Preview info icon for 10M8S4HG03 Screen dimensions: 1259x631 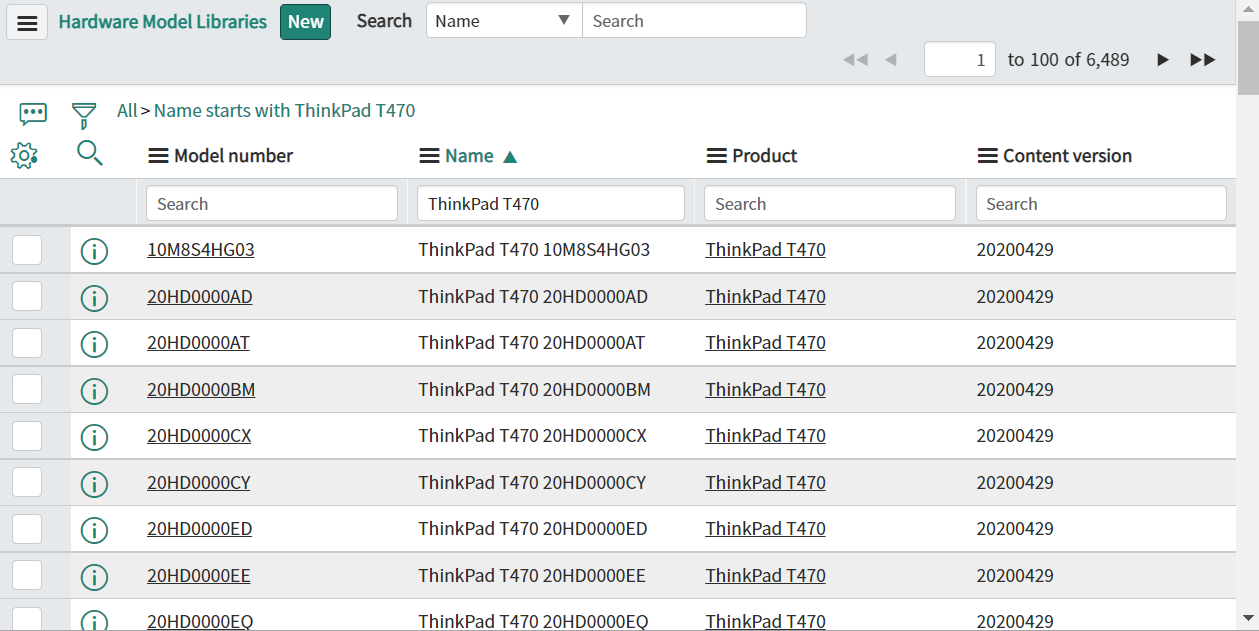[x=94, y=250]
